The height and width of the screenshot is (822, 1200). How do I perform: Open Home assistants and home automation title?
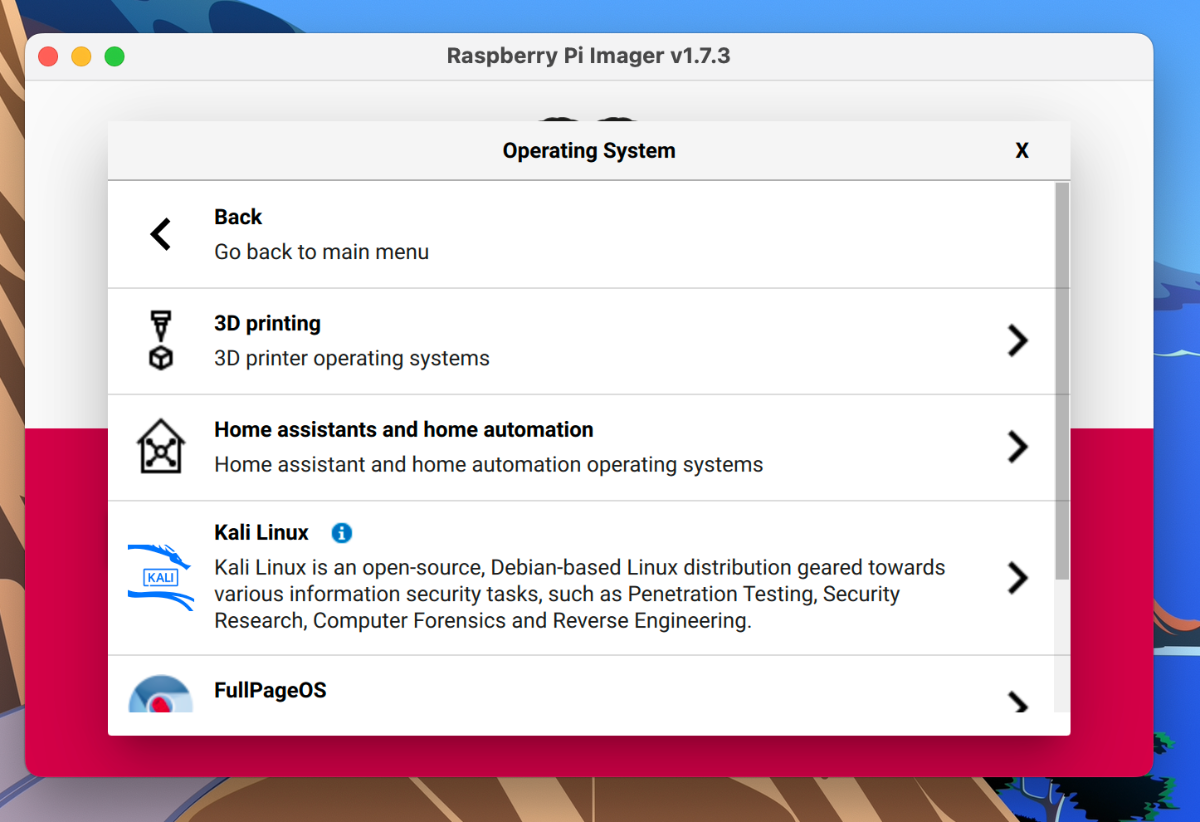click(x=404, y=430)
